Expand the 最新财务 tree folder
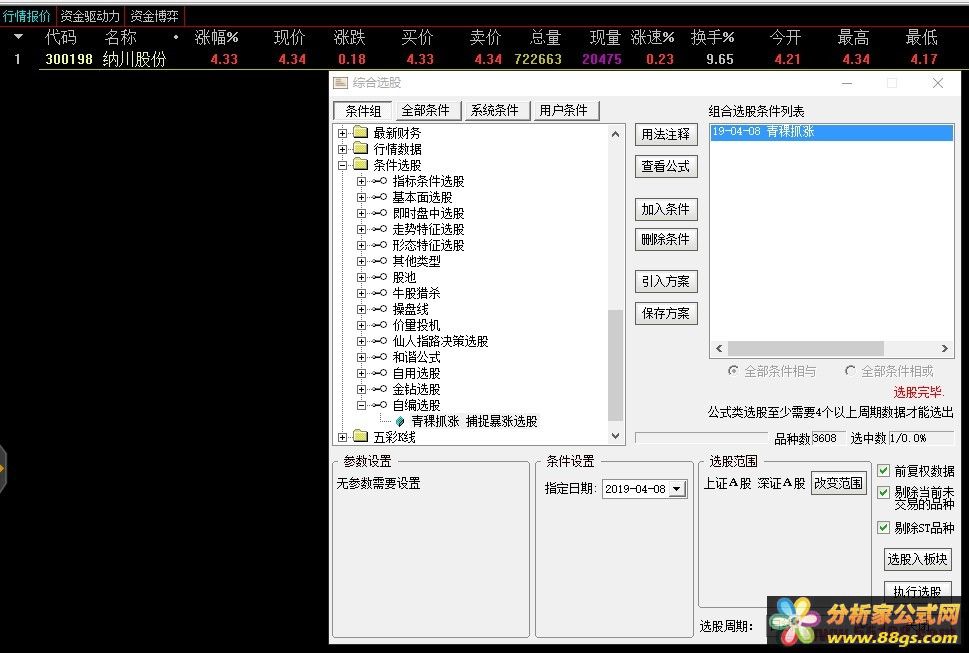This screenshot has width=969, height=653. 342,133
